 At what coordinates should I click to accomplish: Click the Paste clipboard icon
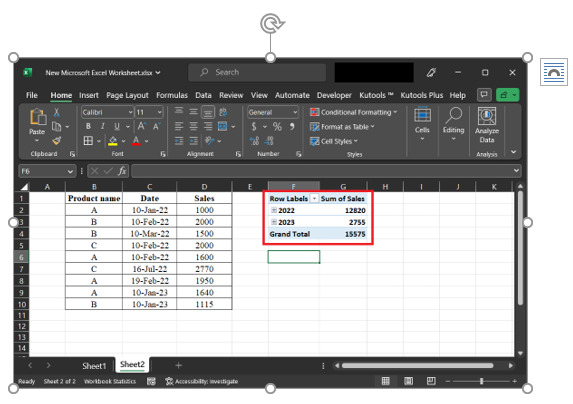(37, 118)
